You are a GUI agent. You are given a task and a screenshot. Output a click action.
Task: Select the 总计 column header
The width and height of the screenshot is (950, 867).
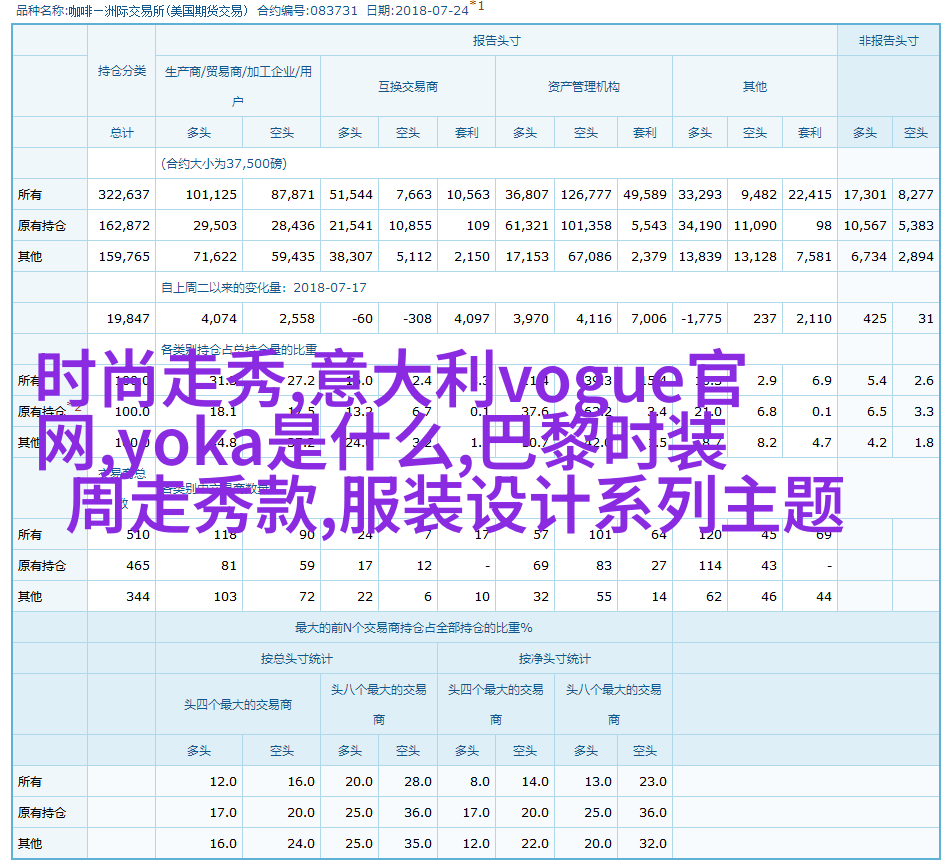pyautogui.click(x=122, y=133)
